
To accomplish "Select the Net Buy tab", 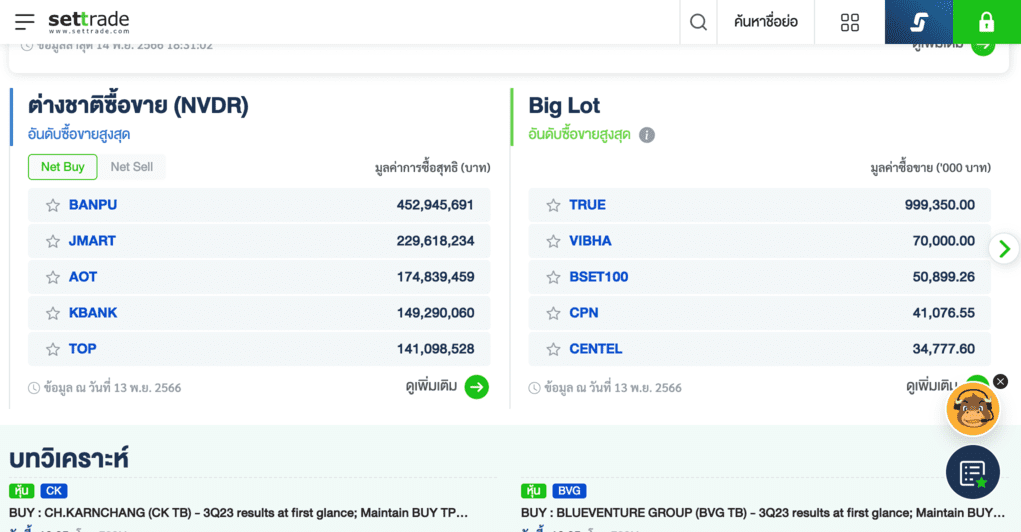I will point(62,167).
